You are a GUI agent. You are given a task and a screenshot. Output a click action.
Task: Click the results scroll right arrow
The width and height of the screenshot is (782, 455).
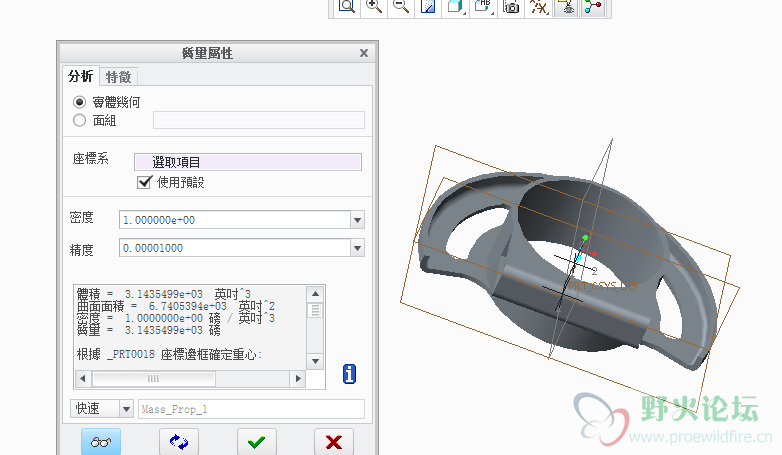(x=298, y=379)
